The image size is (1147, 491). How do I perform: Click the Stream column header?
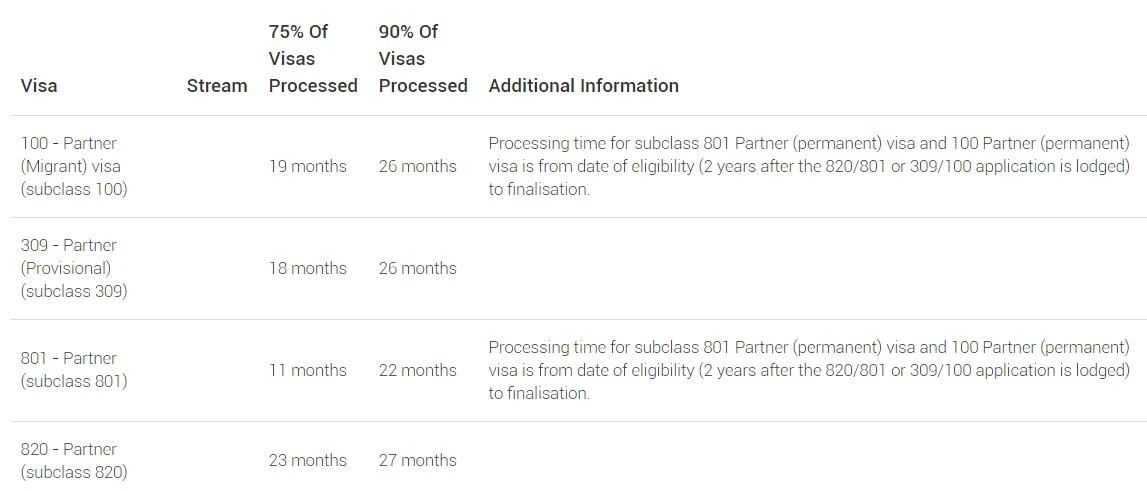click(217, 86)
